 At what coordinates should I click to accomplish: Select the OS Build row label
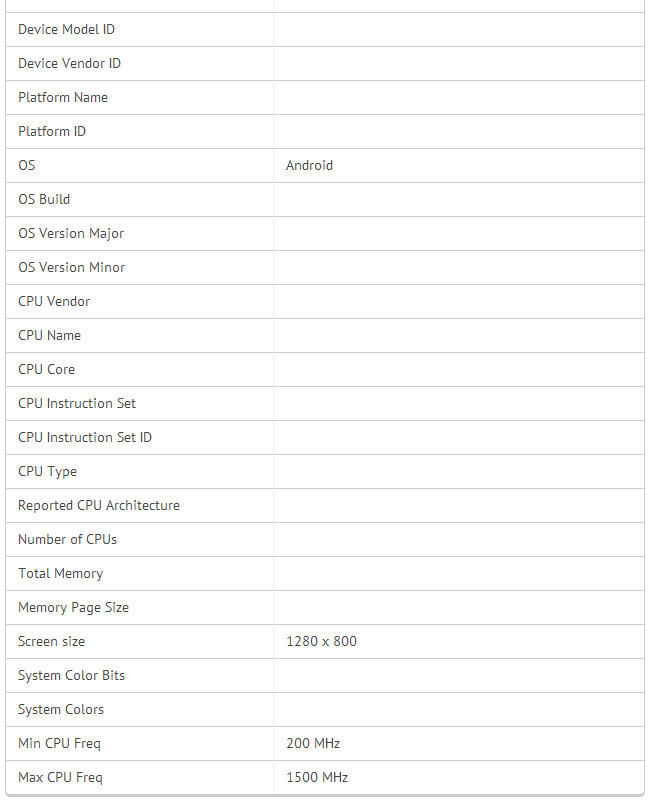tap(44, 200)
